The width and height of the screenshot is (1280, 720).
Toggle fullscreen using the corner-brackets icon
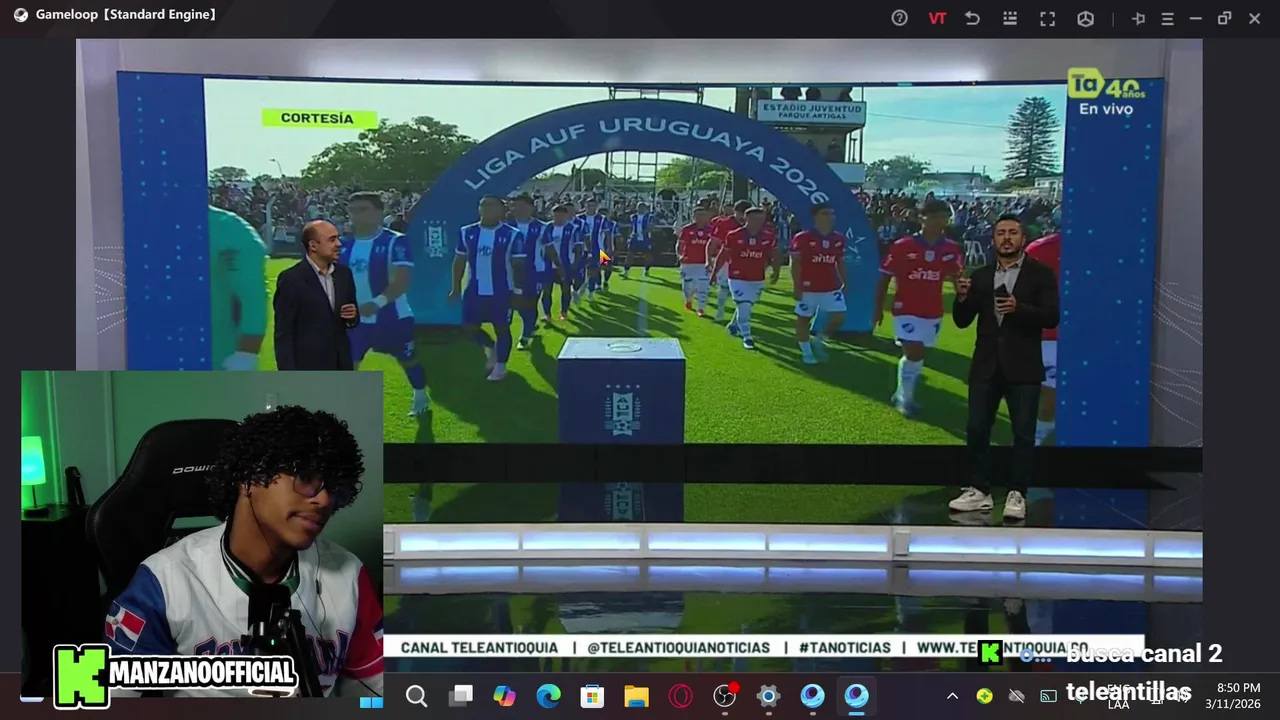1047,18
